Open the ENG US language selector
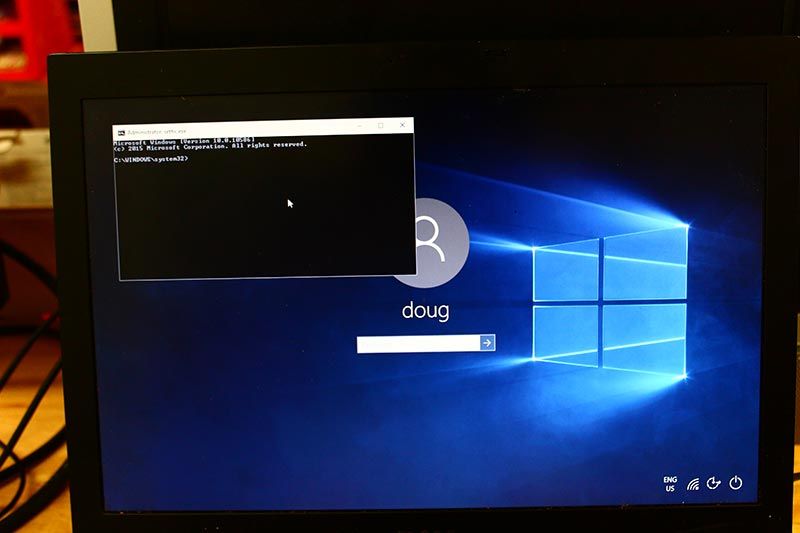This screenshot has height=533, width=800. tap(670, 484)
